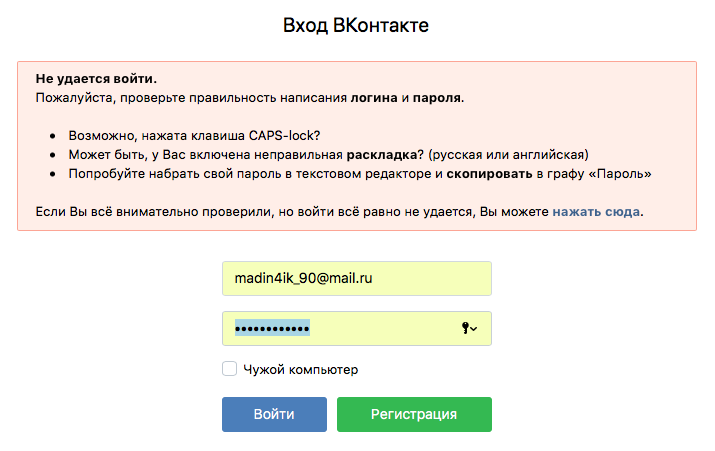Click the "Попробуйте набрать свой пароль" hint
This screenshot has width=715, height=451.
coord(250,174)
